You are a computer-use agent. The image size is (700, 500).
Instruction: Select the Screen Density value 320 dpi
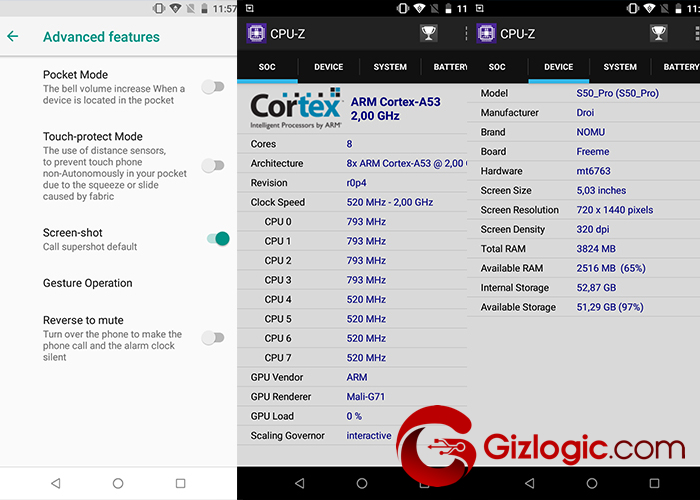pyautogui.click(x=592, y=229)
